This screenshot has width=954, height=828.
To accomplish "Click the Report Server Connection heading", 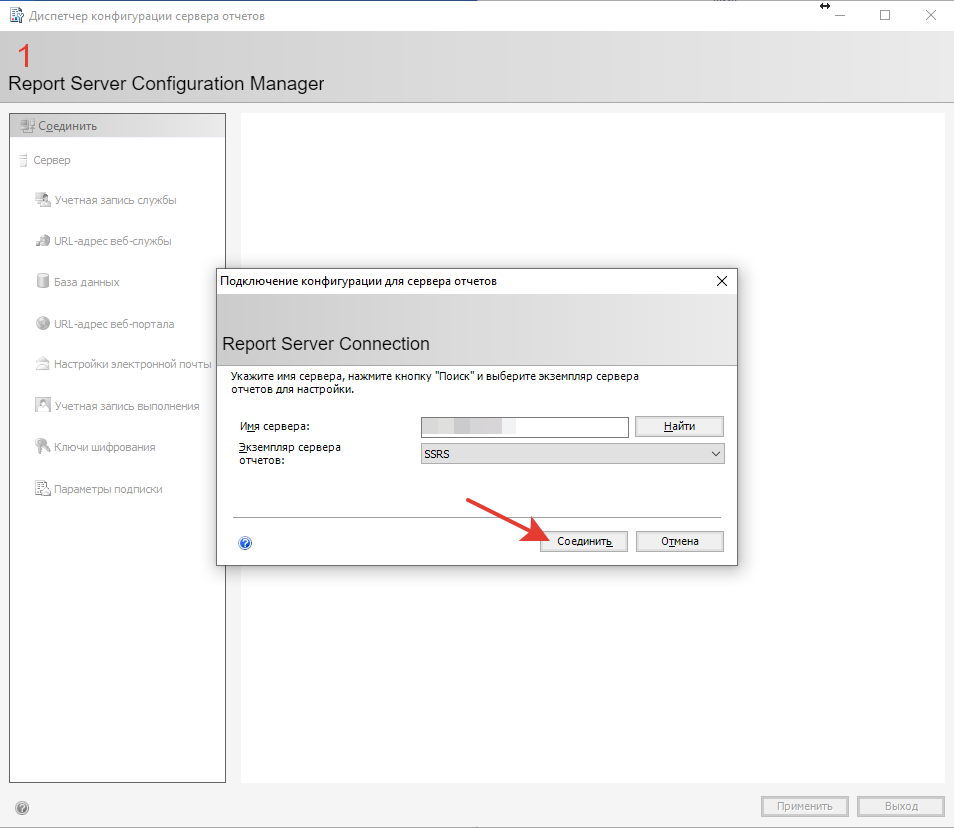I will coord(326,344).
